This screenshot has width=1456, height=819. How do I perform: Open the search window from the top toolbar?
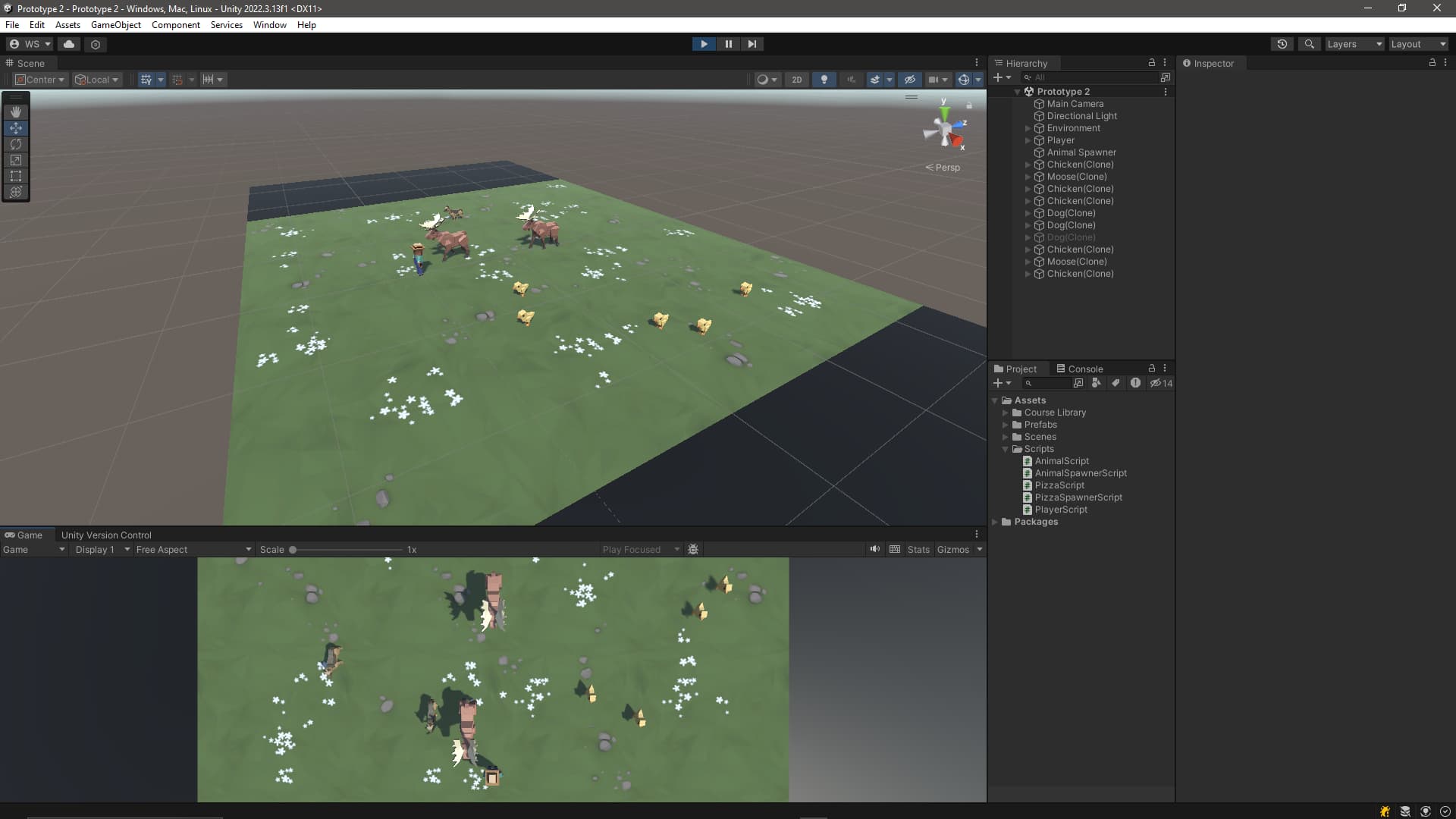(x=1310, y=44)
